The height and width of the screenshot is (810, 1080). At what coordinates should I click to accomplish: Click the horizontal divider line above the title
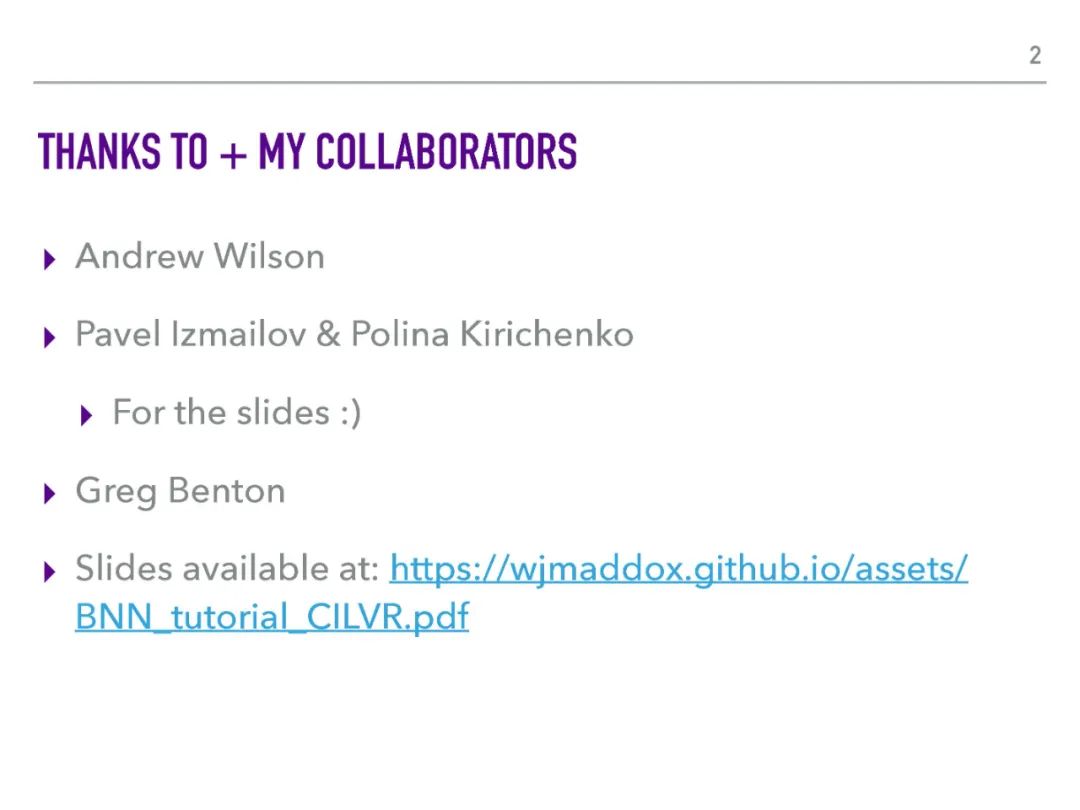click(540, 82)
